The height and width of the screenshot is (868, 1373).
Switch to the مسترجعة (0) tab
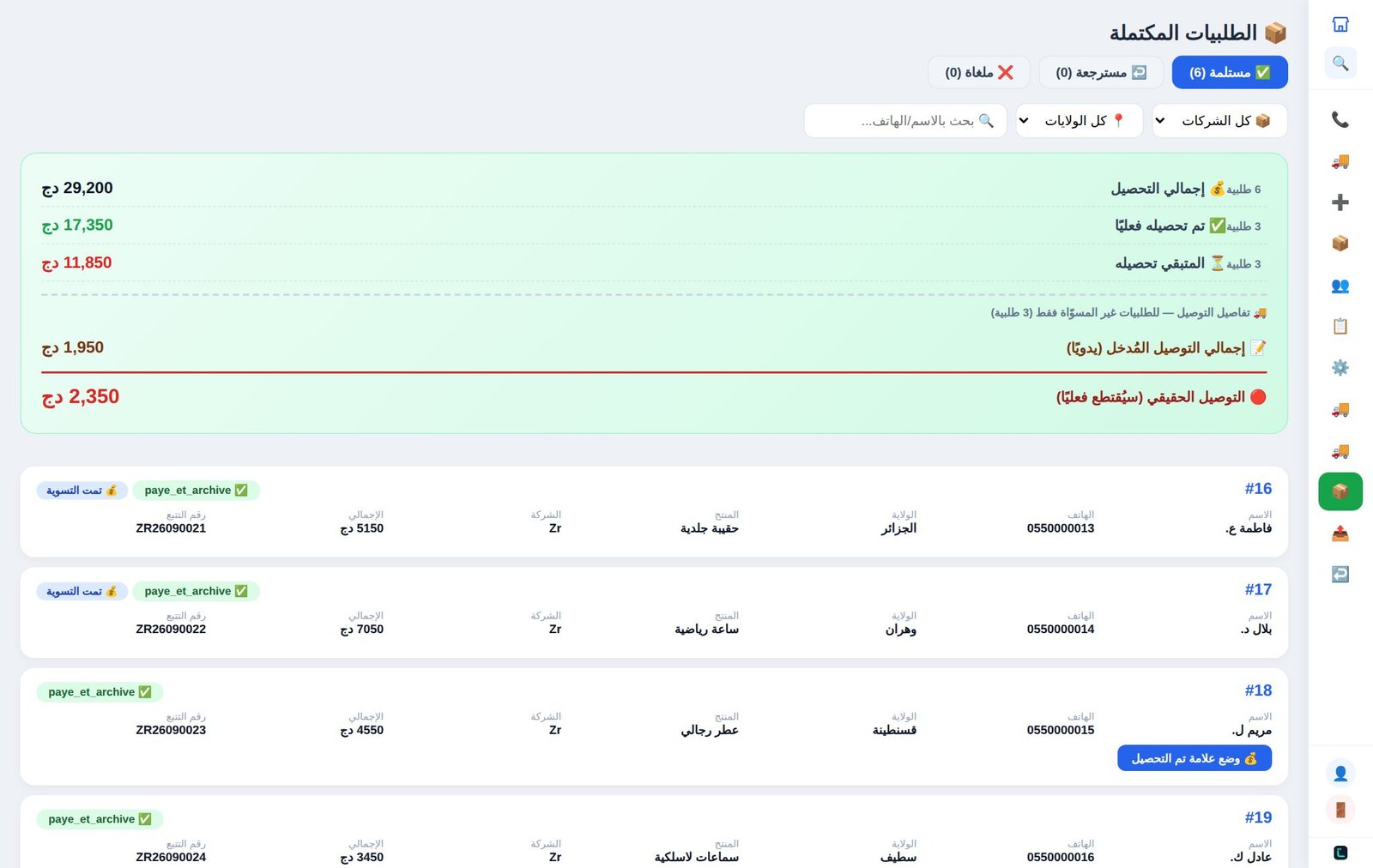[x=1101, y=72]
